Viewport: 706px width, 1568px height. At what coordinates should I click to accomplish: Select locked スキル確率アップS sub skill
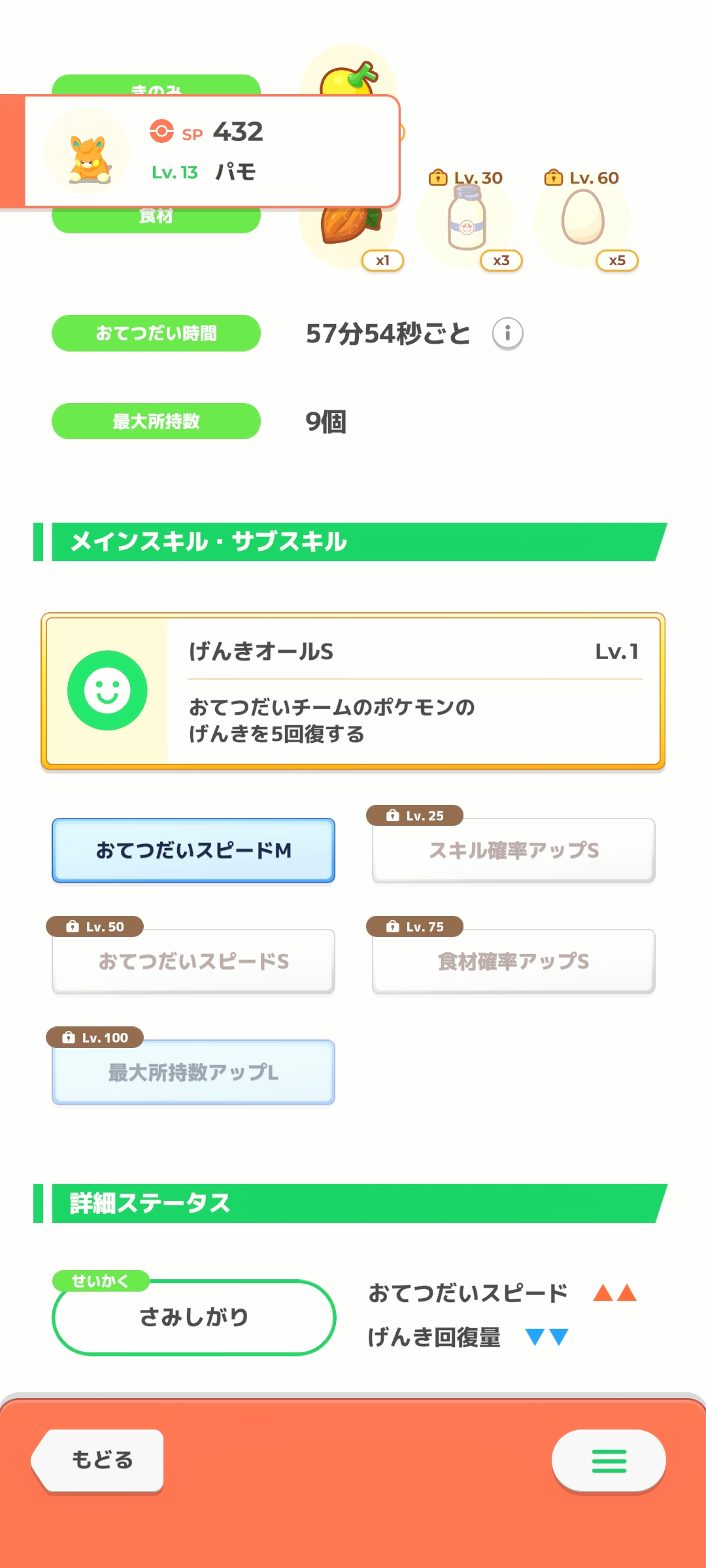point(514,850)
